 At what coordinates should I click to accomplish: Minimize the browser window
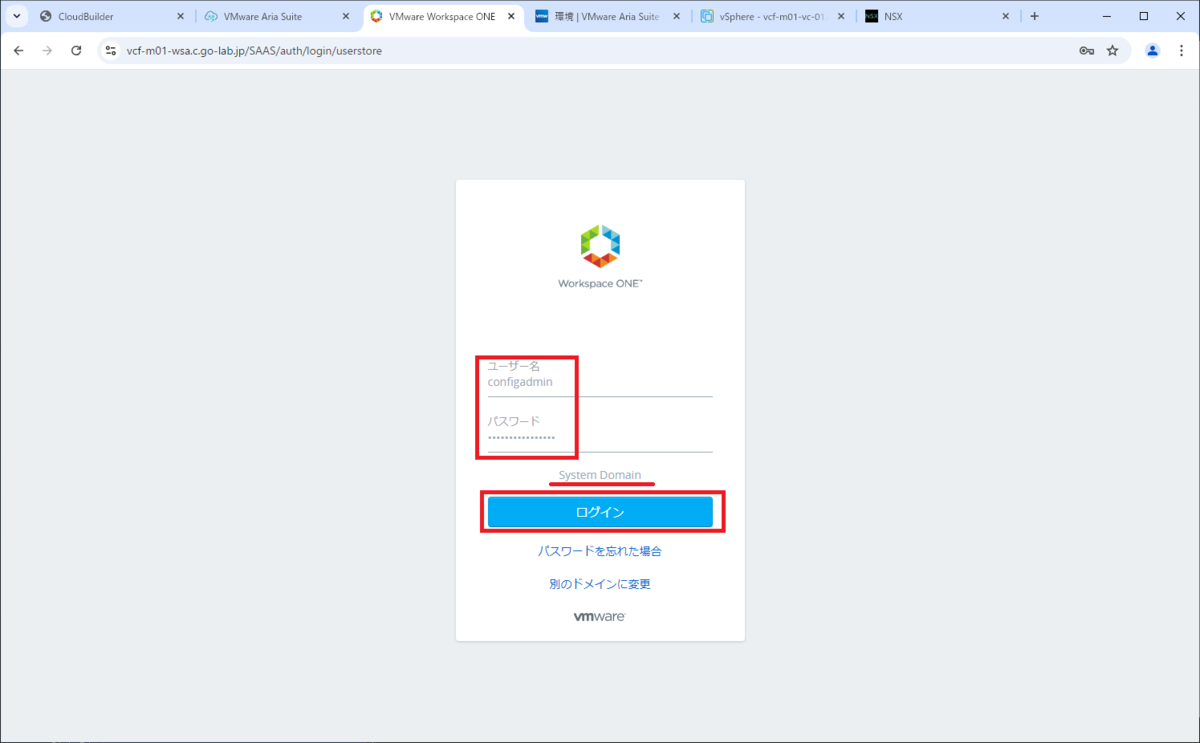click(x=1107, y=16)
